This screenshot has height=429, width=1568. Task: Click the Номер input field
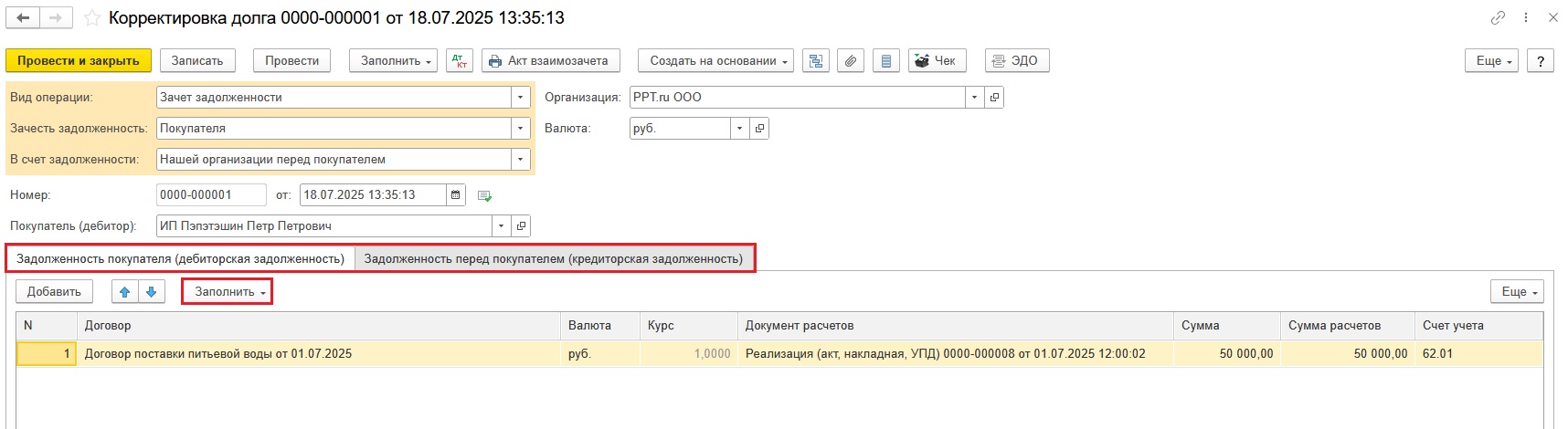tap(210, 195)
